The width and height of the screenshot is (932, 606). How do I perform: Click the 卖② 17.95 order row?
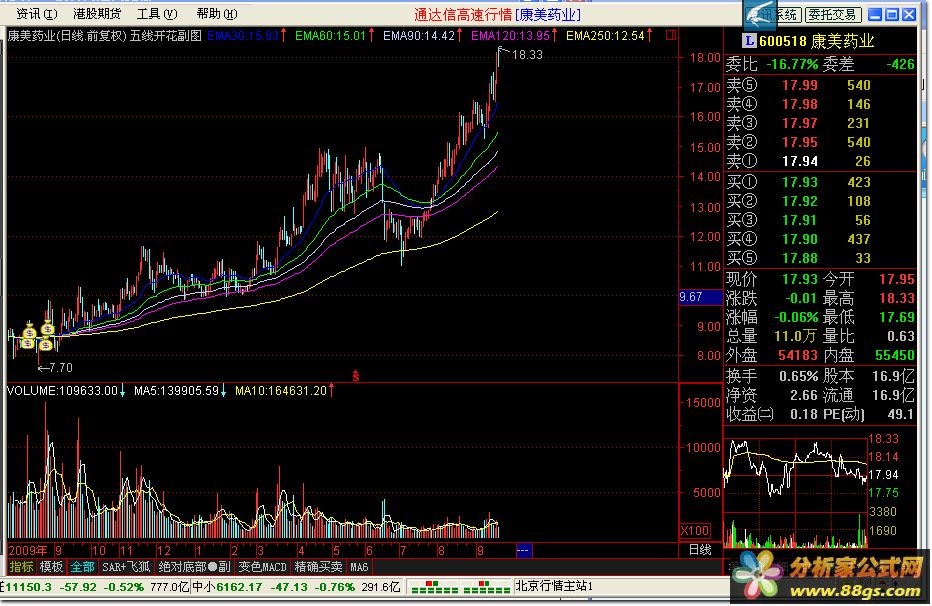point(820,142)
